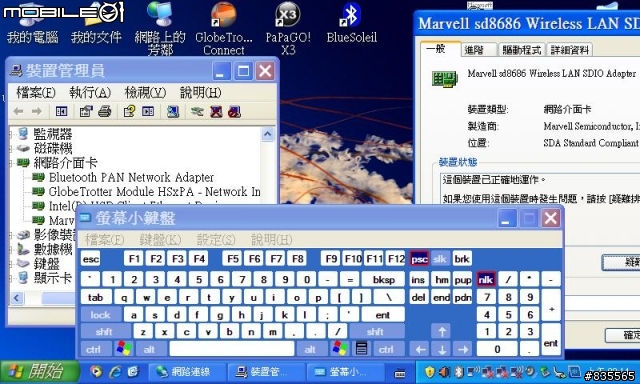Viewport: 640px width, 384px height.
Task: Expand the Monitors (監視器) tree node
Action: click(x=11, y=134)
